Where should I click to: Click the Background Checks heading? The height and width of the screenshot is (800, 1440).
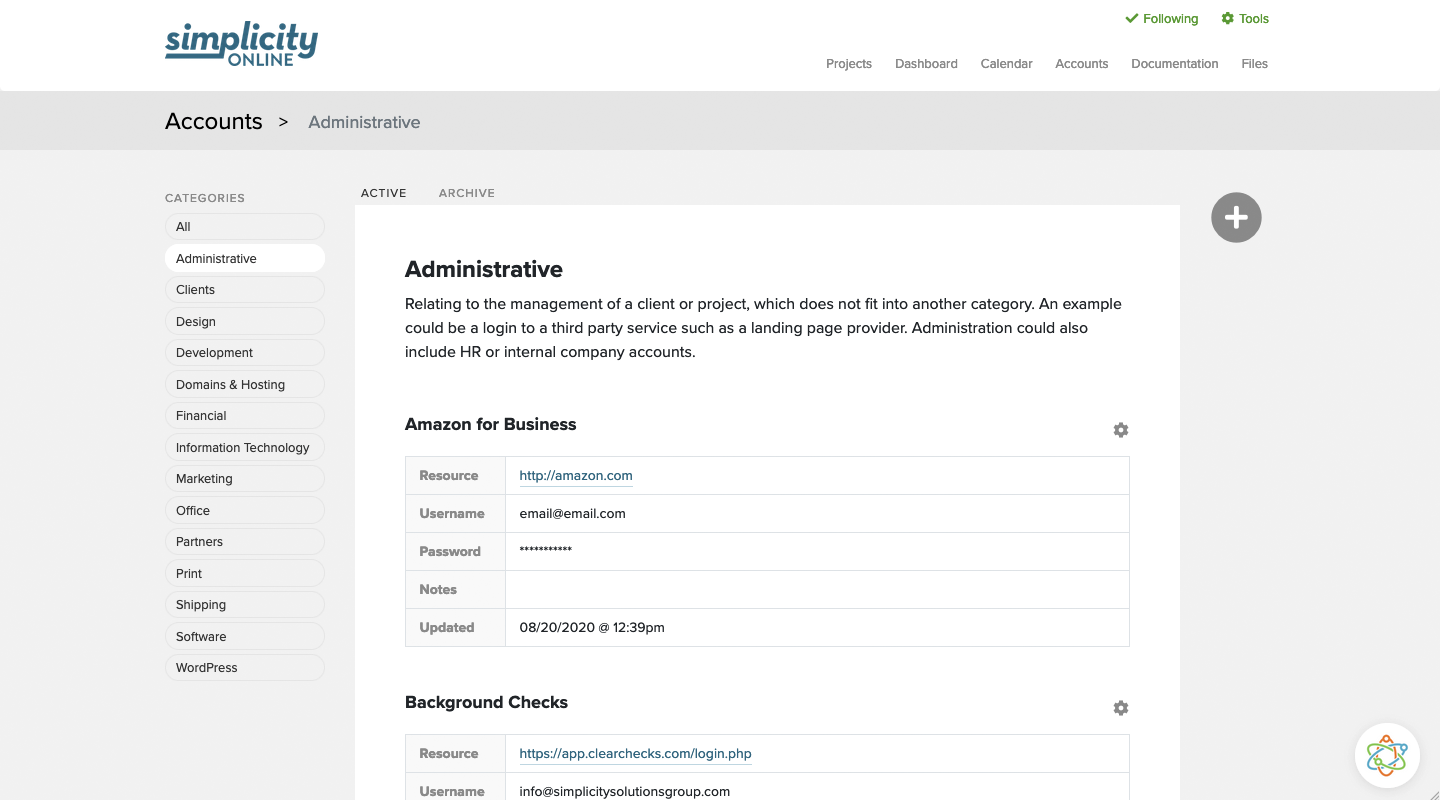click(486, 702)
